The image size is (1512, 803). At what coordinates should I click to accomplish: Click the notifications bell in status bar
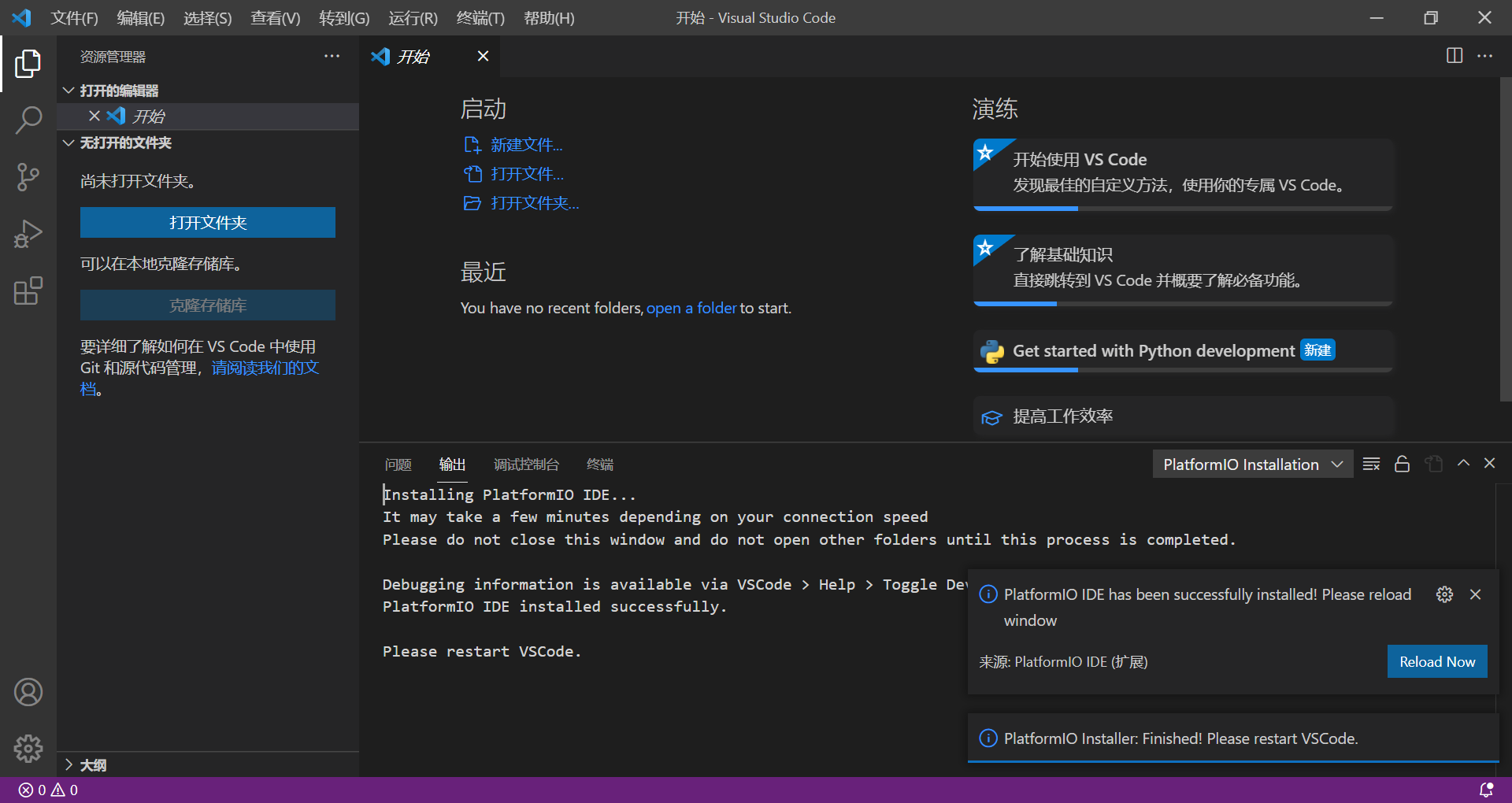pos(1486,790)
